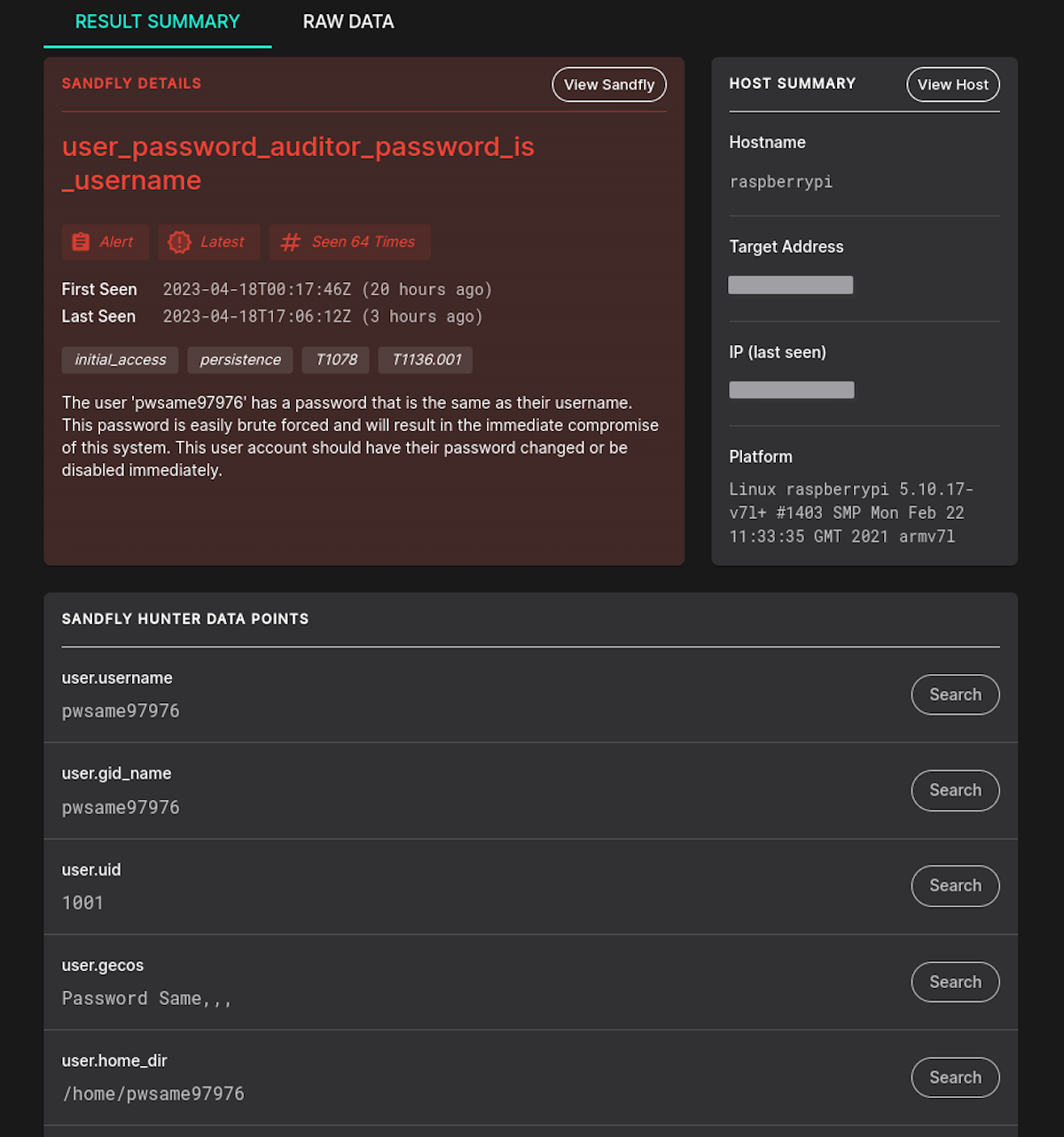Click the Alert badge icon

(x=105, y=241)
